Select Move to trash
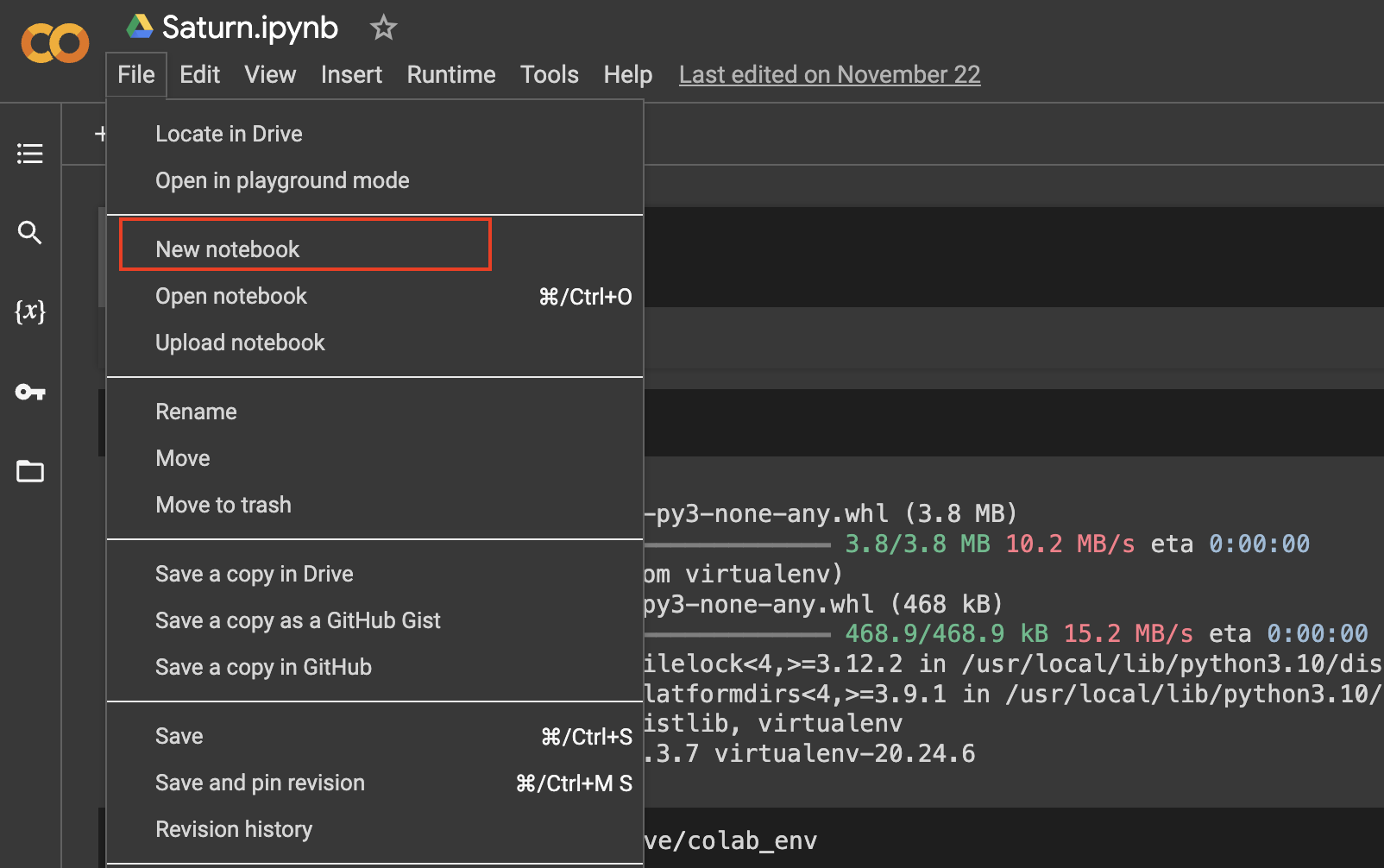 click(375, 505)
